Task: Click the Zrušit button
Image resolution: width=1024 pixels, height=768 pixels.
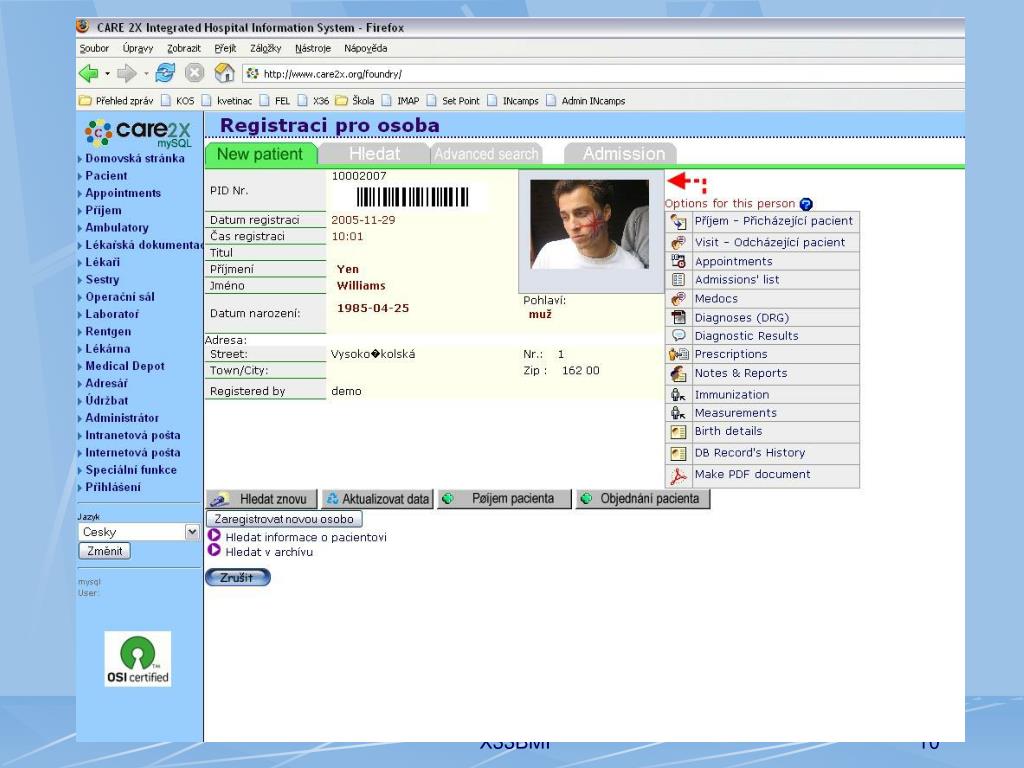Action: coord(238,577)
